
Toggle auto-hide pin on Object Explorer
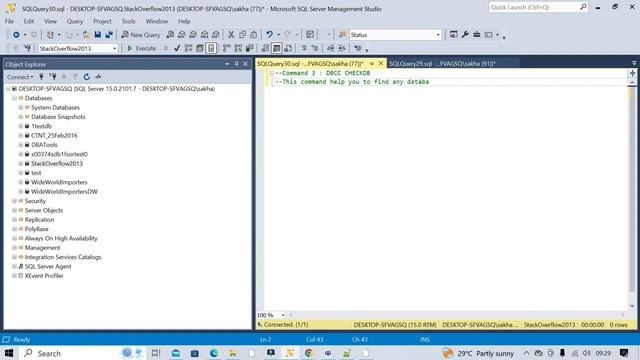coord(236,64)
